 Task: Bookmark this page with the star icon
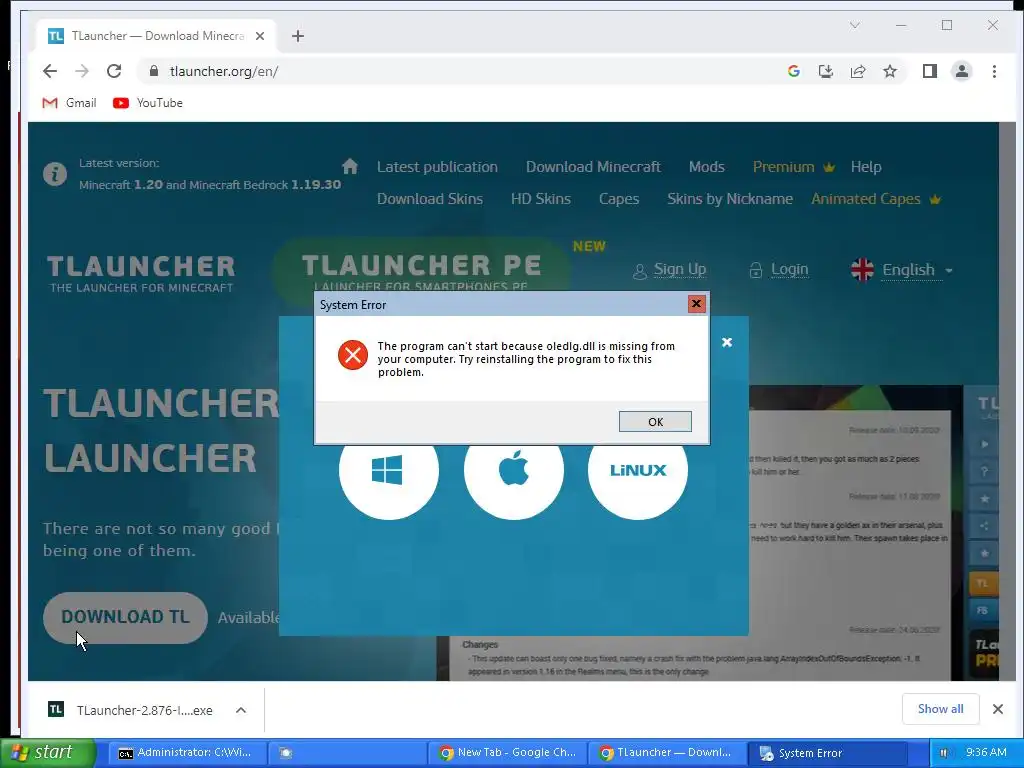pos(889,71)
